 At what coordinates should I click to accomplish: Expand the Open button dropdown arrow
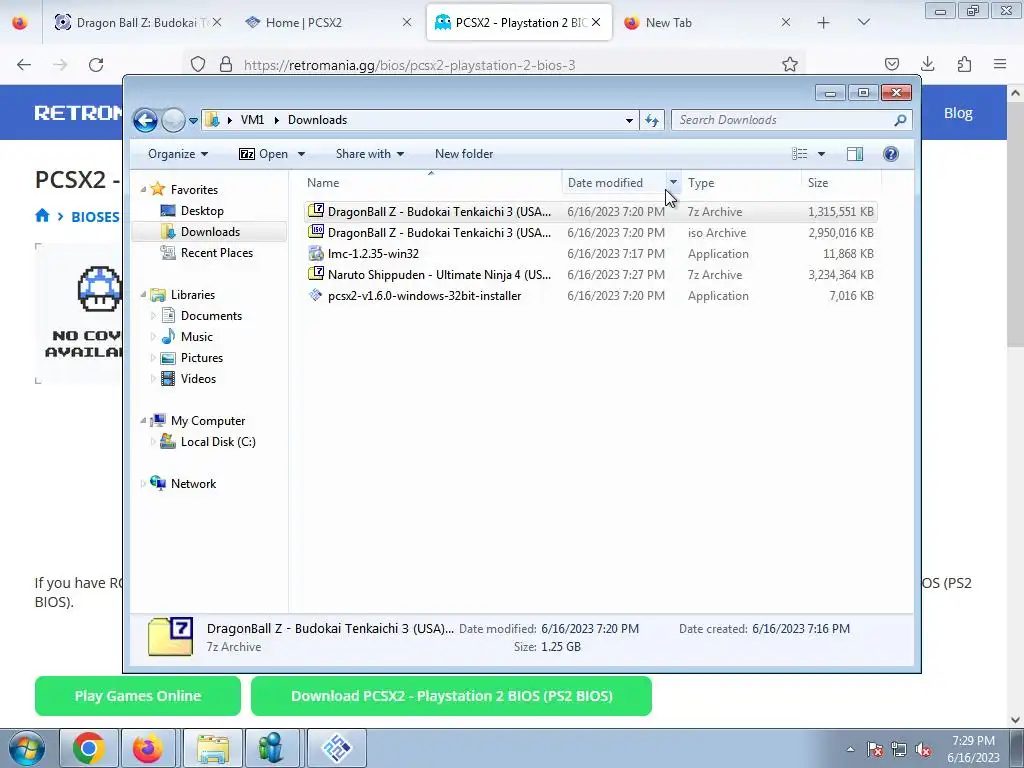click(301, 154)
